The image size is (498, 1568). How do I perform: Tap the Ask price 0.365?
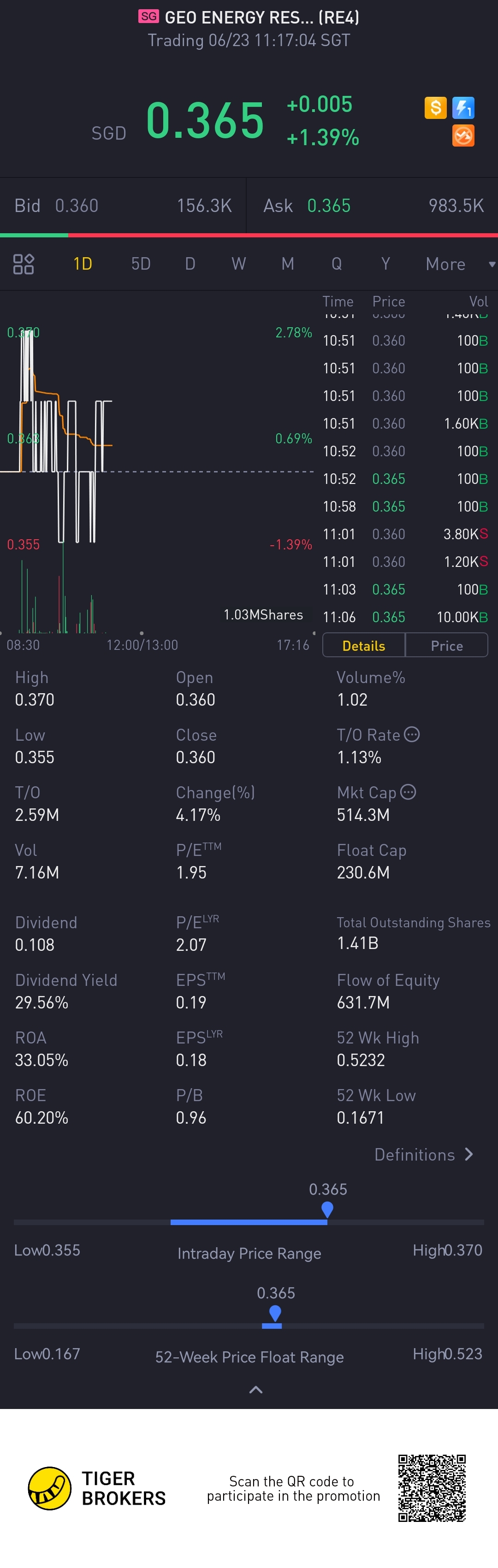[x=329, y=206]
